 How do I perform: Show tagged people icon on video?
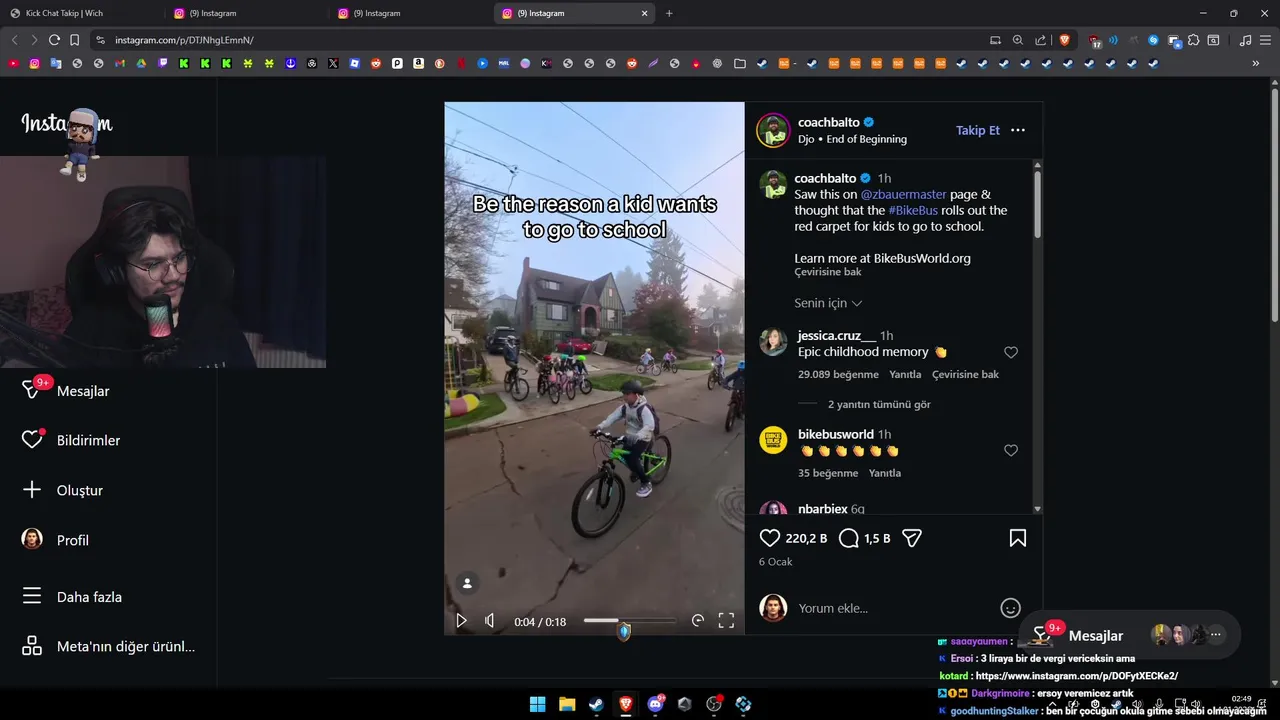click(467, 583)
